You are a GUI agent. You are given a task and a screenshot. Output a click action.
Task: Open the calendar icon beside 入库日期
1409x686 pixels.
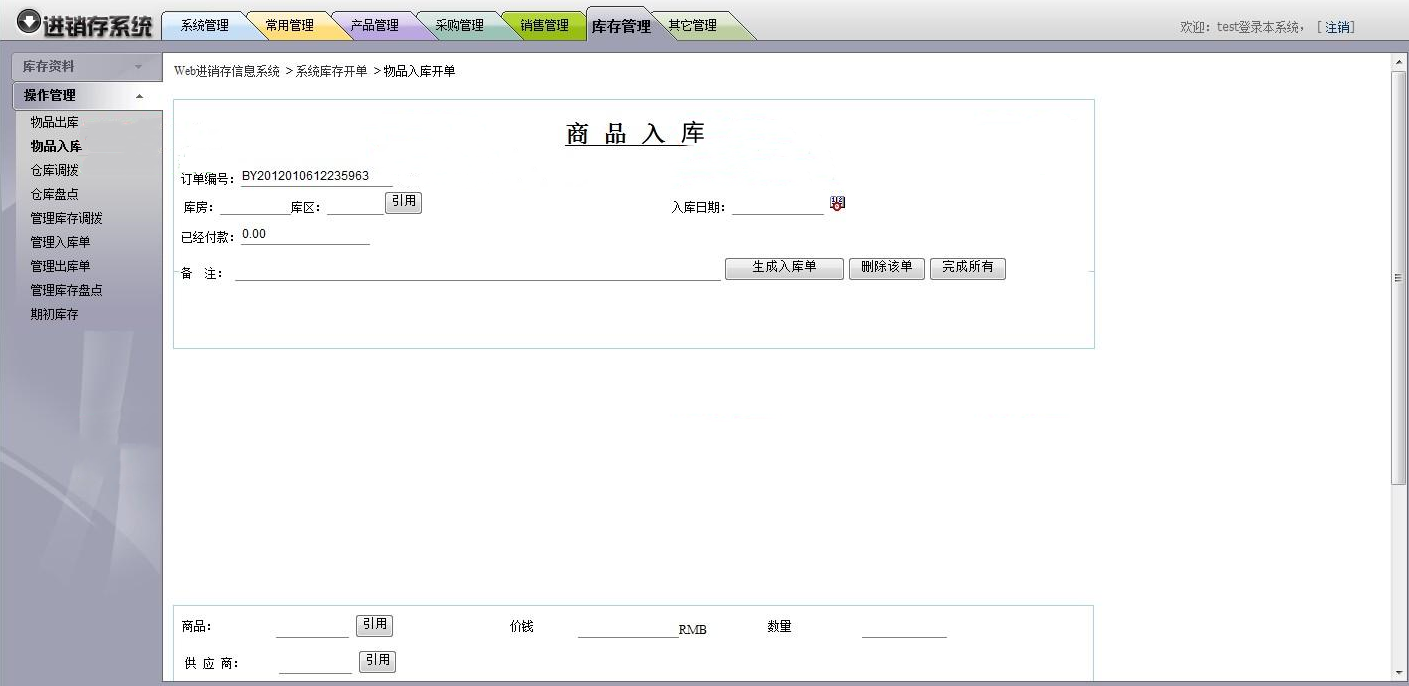click(837, 204)
